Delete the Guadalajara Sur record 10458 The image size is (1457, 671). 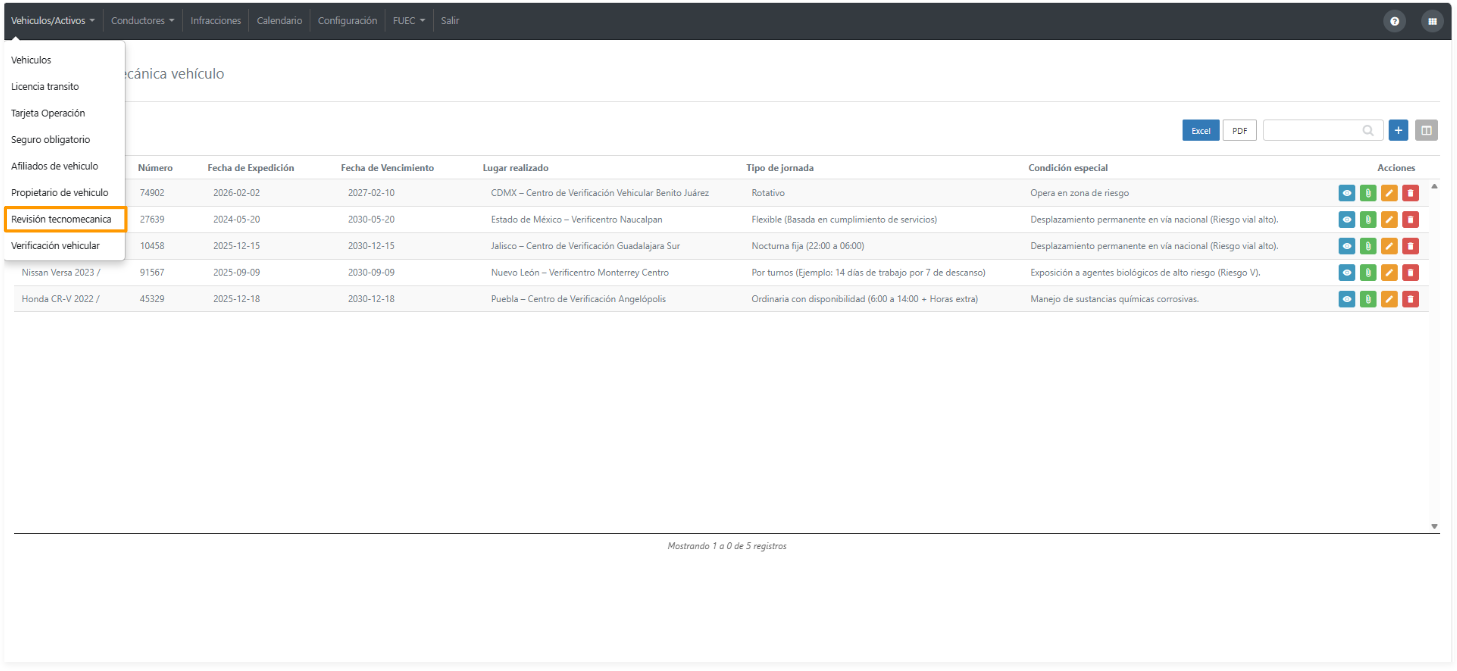tap(1410, 246)
